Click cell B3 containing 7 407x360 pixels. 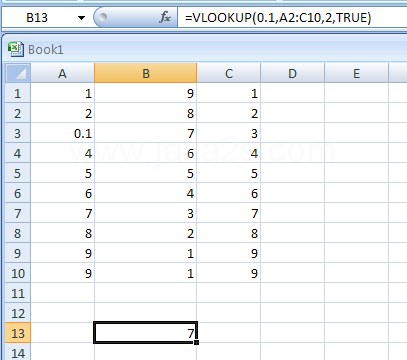point(146,133)
